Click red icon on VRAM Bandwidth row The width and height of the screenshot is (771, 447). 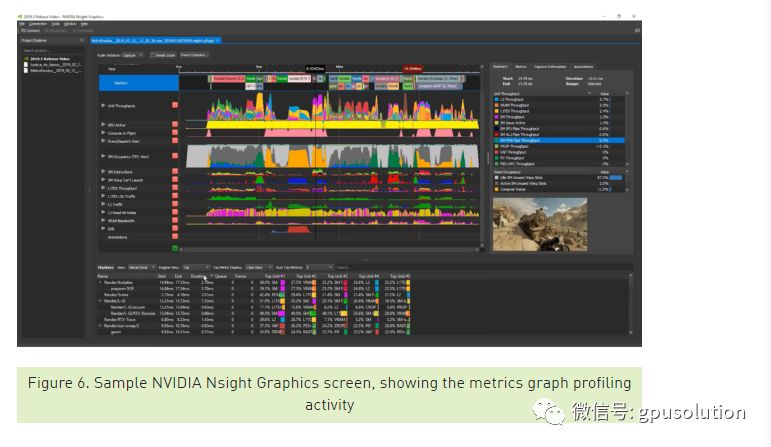pos(175,220)
